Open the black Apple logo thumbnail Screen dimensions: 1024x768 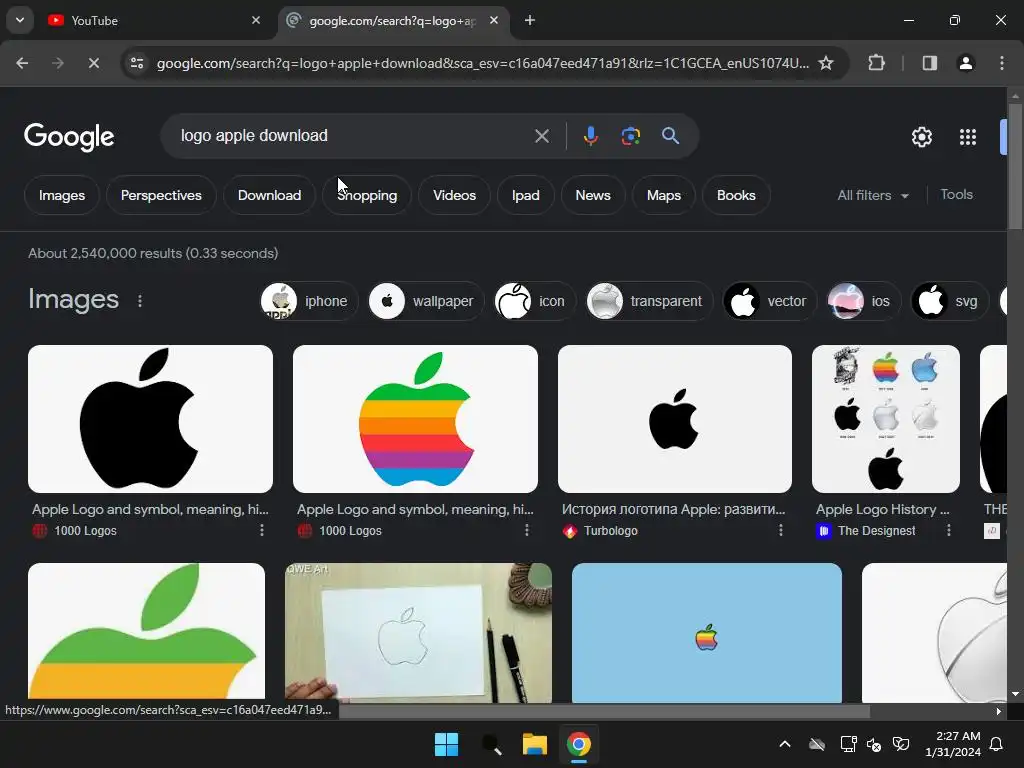coord(150,419)
